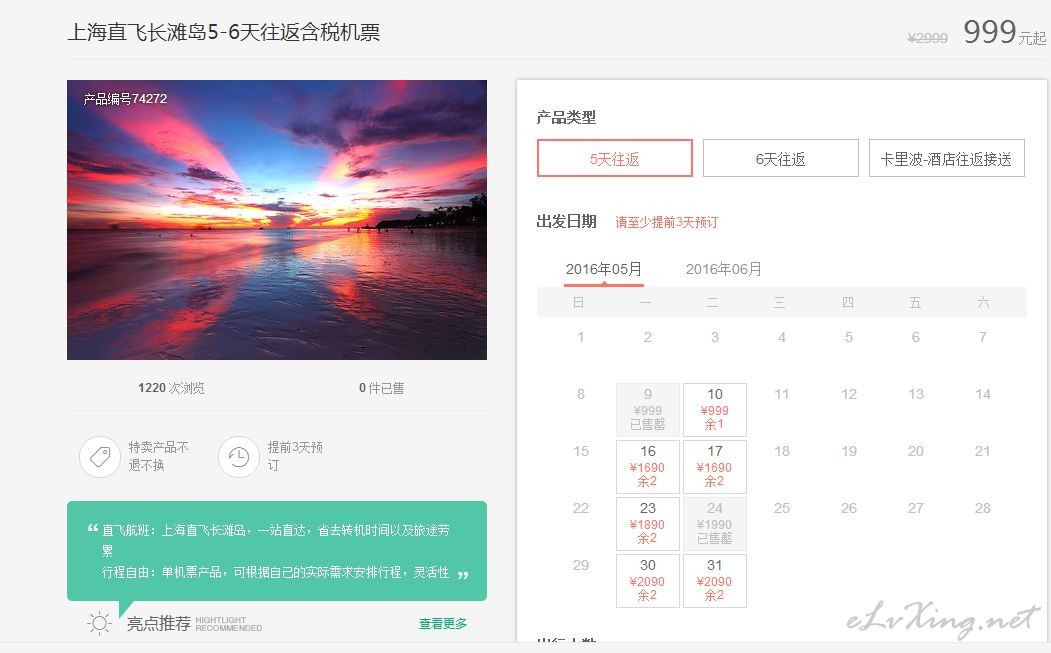The height and width of the screenshot is (653, 1051).
Task: Select the 5天往返 product type
Action: [615, 158]
